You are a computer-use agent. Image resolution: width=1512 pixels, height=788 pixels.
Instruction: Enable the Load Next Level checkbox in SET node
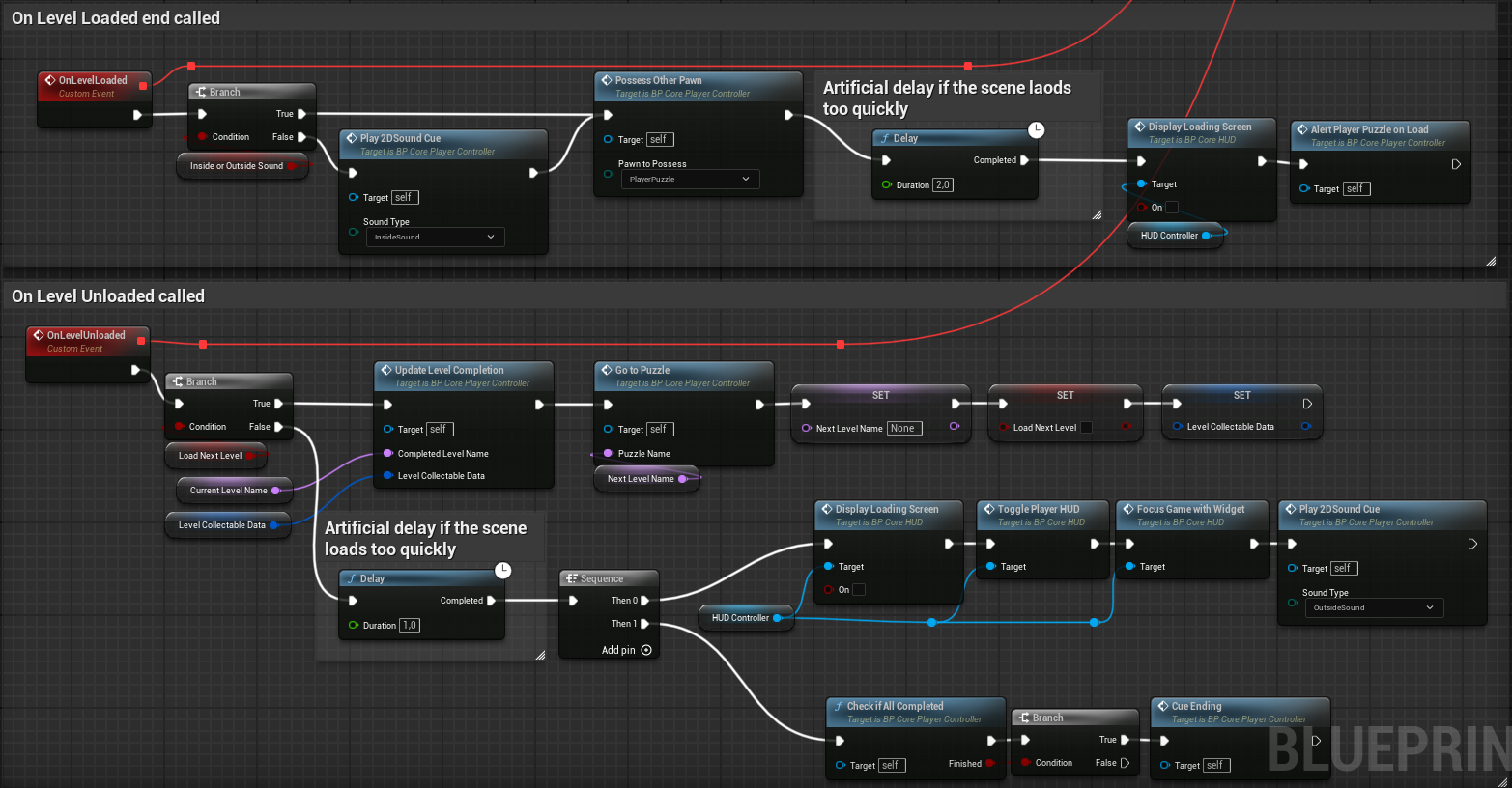point(1086,427)
